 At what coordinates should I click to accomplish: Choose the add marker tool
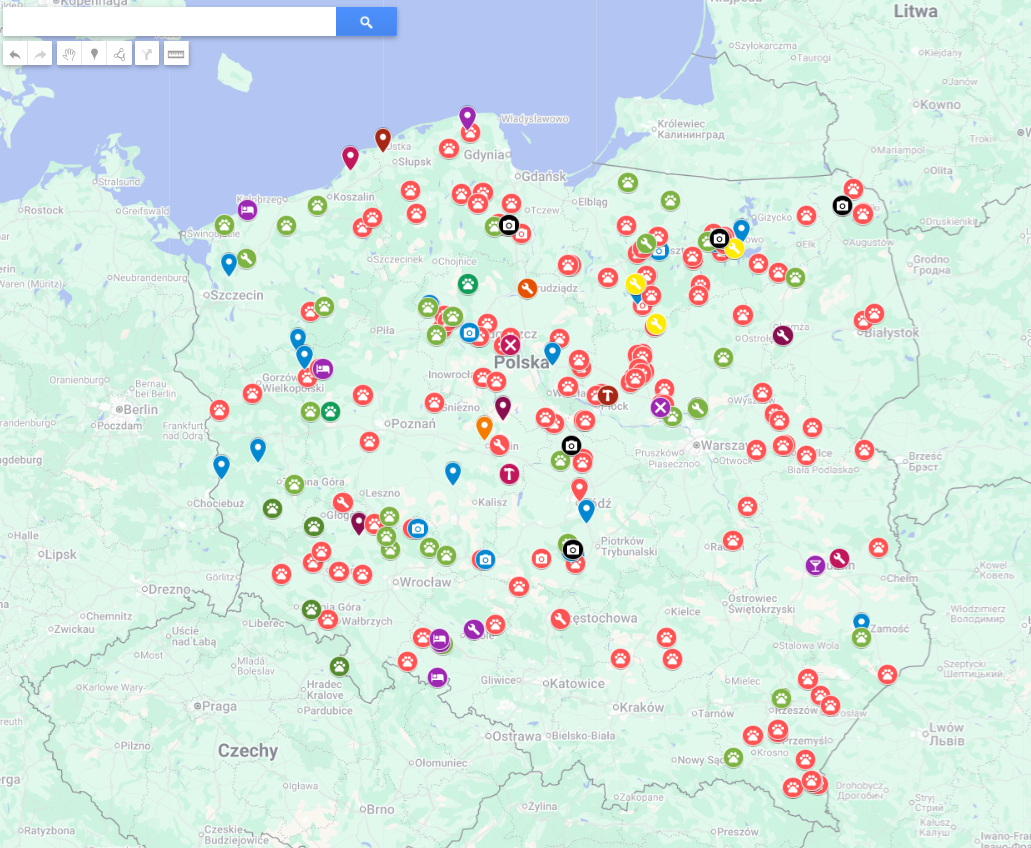[95, 54]
